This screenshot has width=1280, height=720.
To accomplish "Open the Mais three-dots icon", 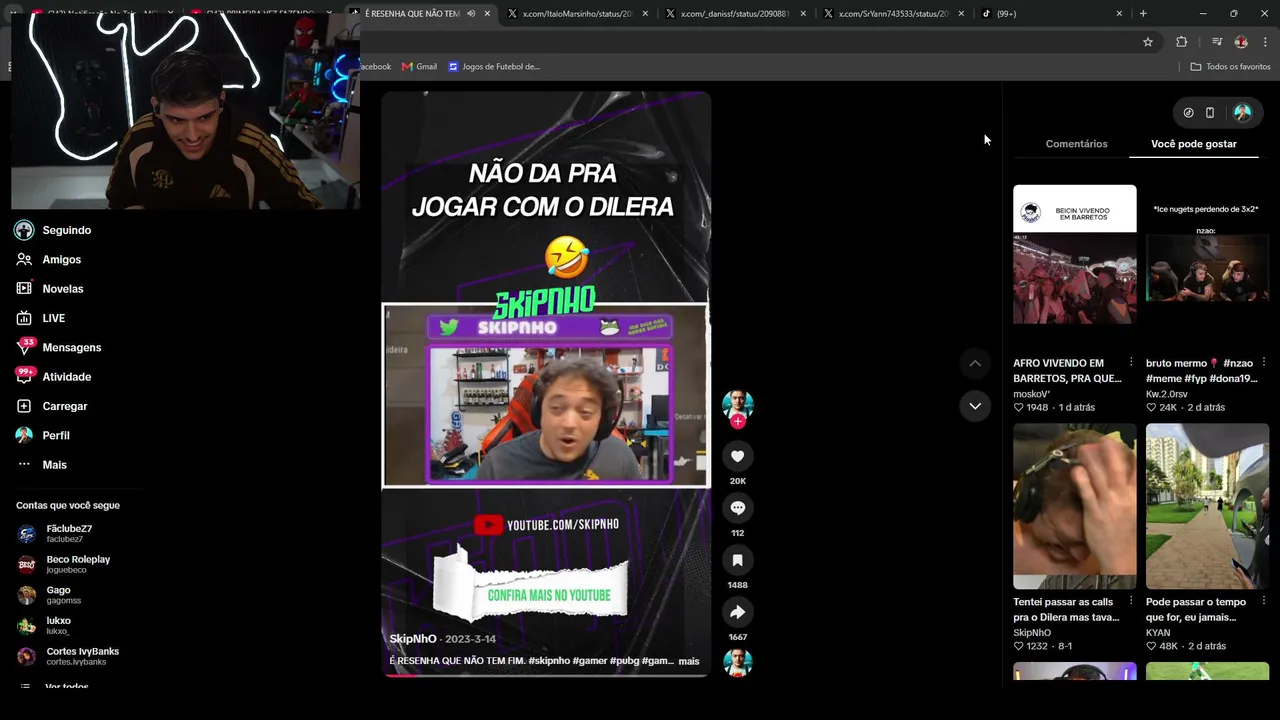I will (24, 465).
